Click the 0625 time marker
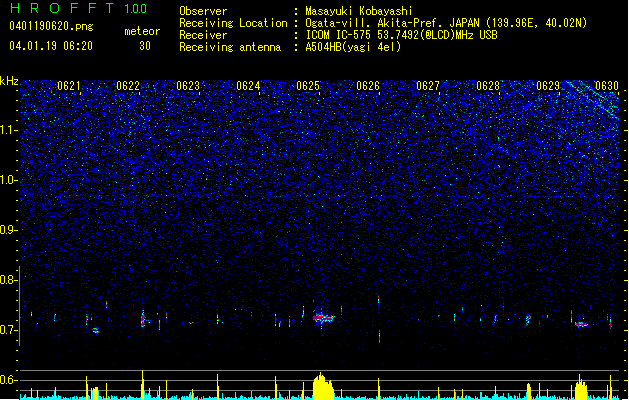This screenshot has height=400, width=629. coord(308,86)
